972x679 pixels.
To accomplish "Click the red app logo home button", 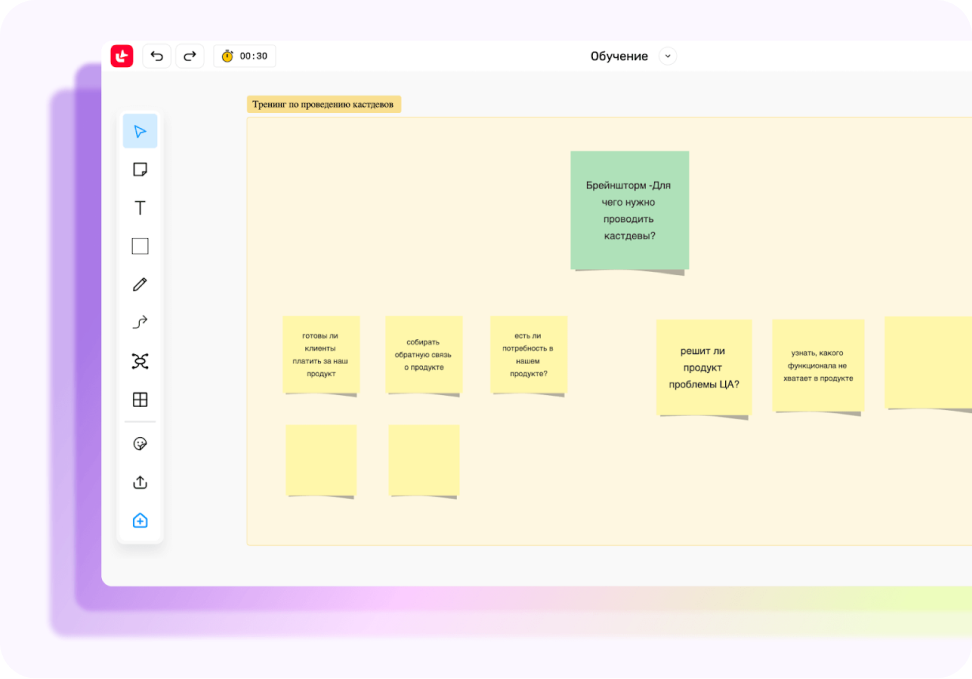I will (122, 56).
